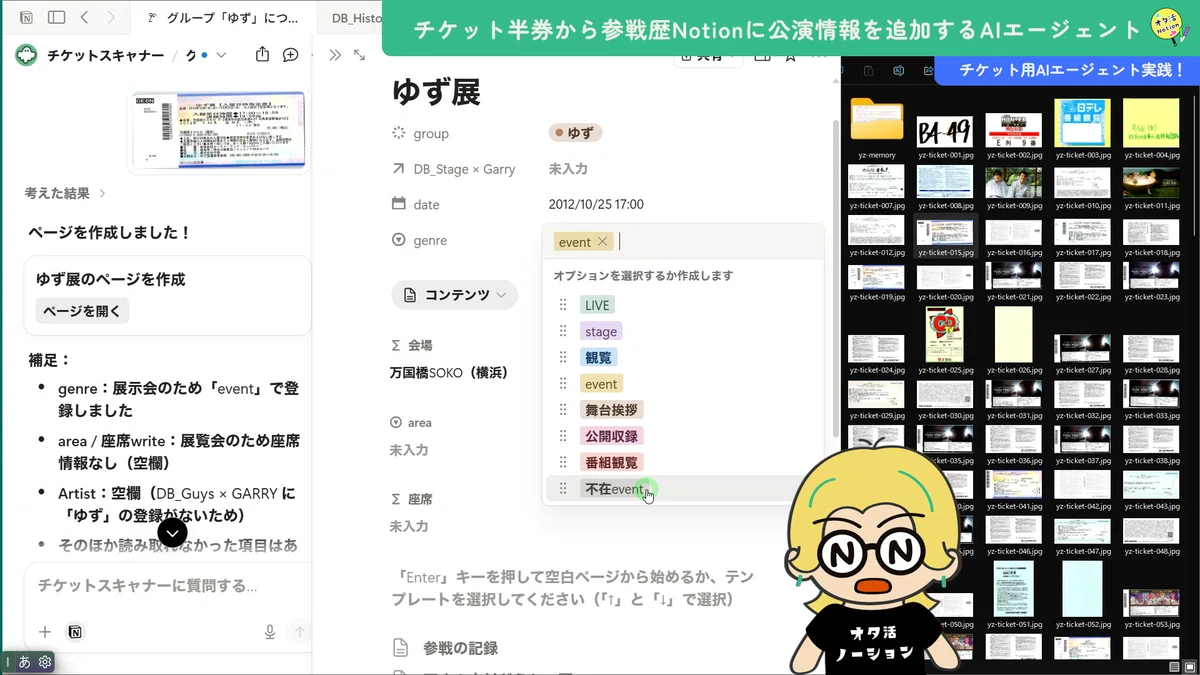Open the yz-memory folder
1200x675 pixels.
[x=877, y=122]
